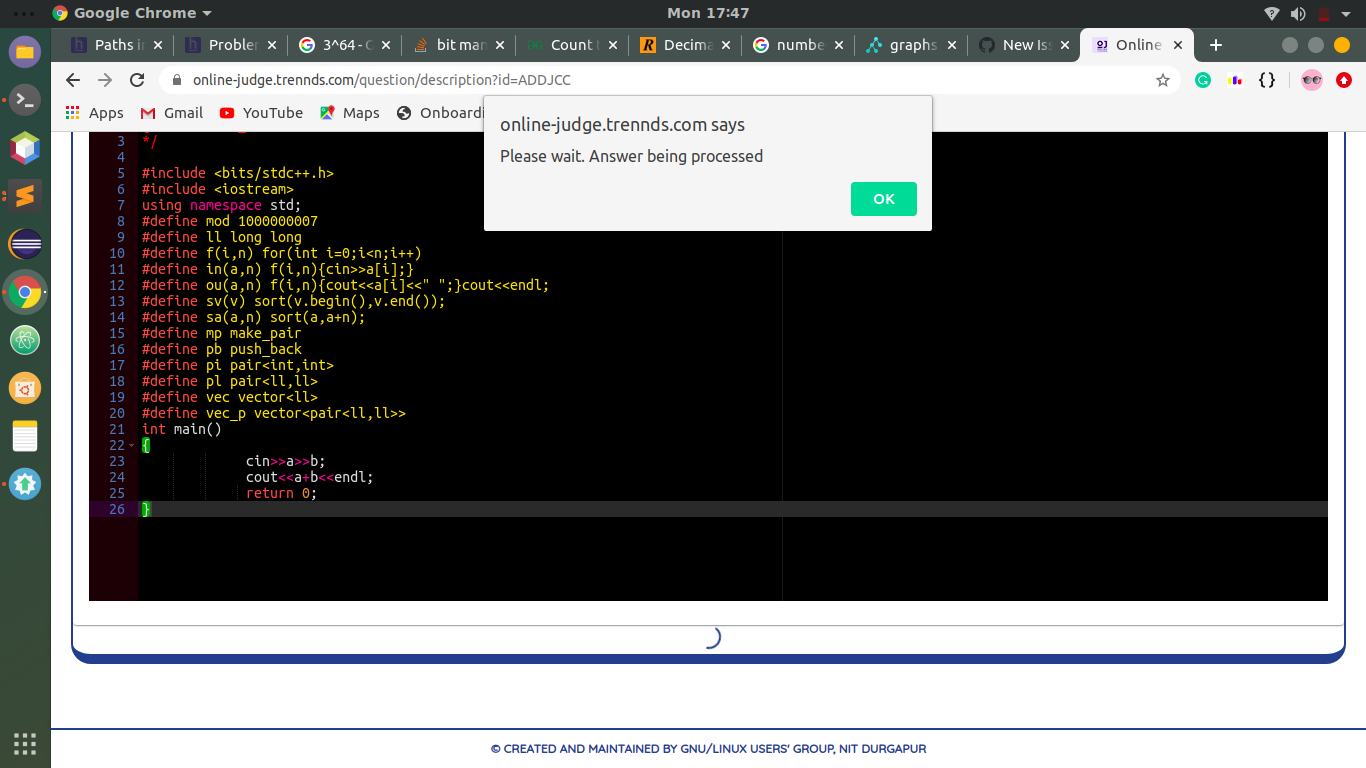Collapse code fold marker on line 22

point(132,445)
